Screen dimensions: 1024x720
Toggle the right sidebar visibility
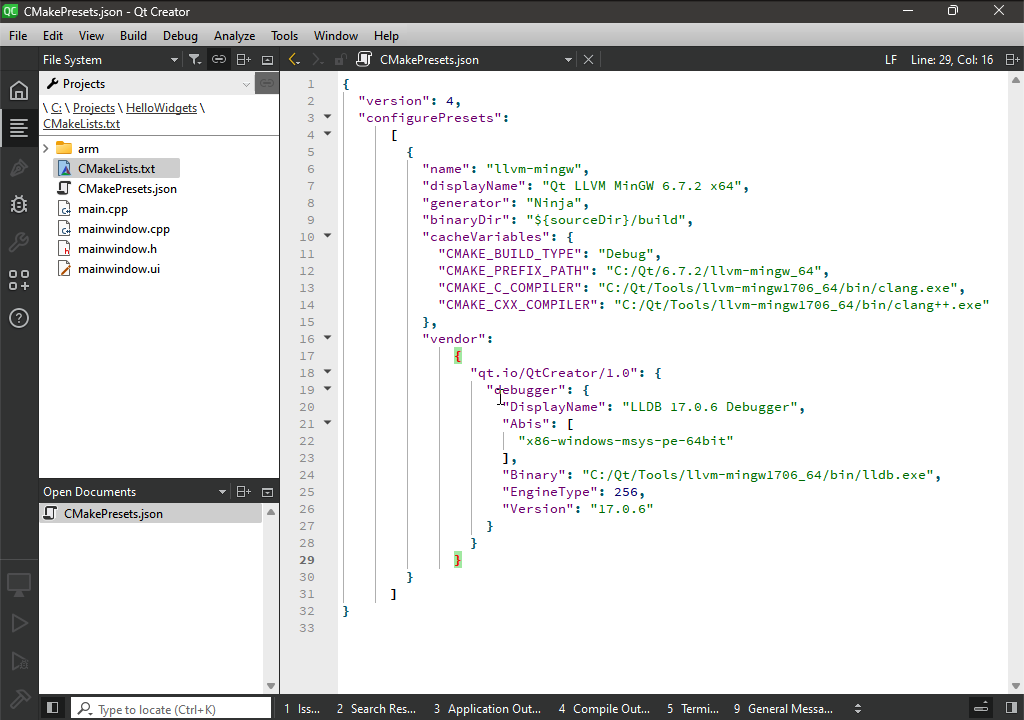point(1011,708)
